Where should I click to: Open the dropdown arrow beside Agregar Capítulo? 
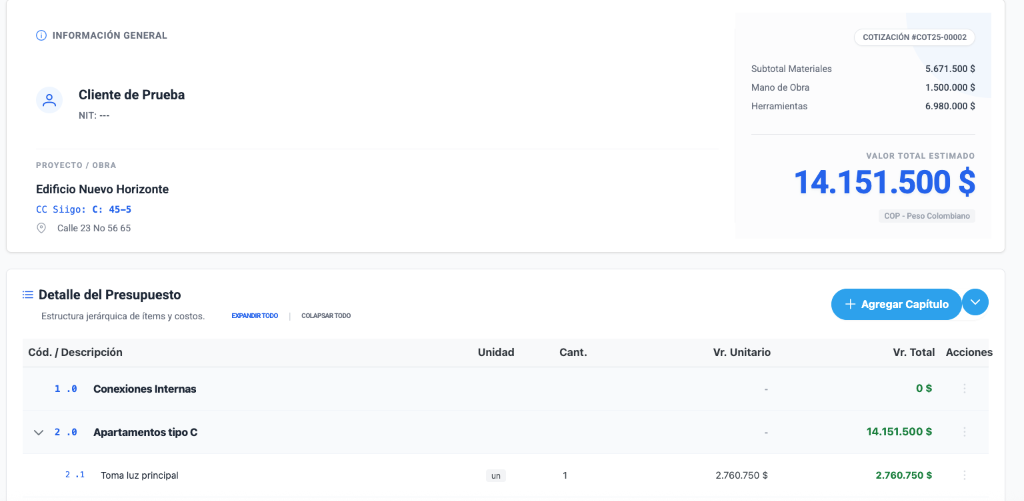(975, 303)
